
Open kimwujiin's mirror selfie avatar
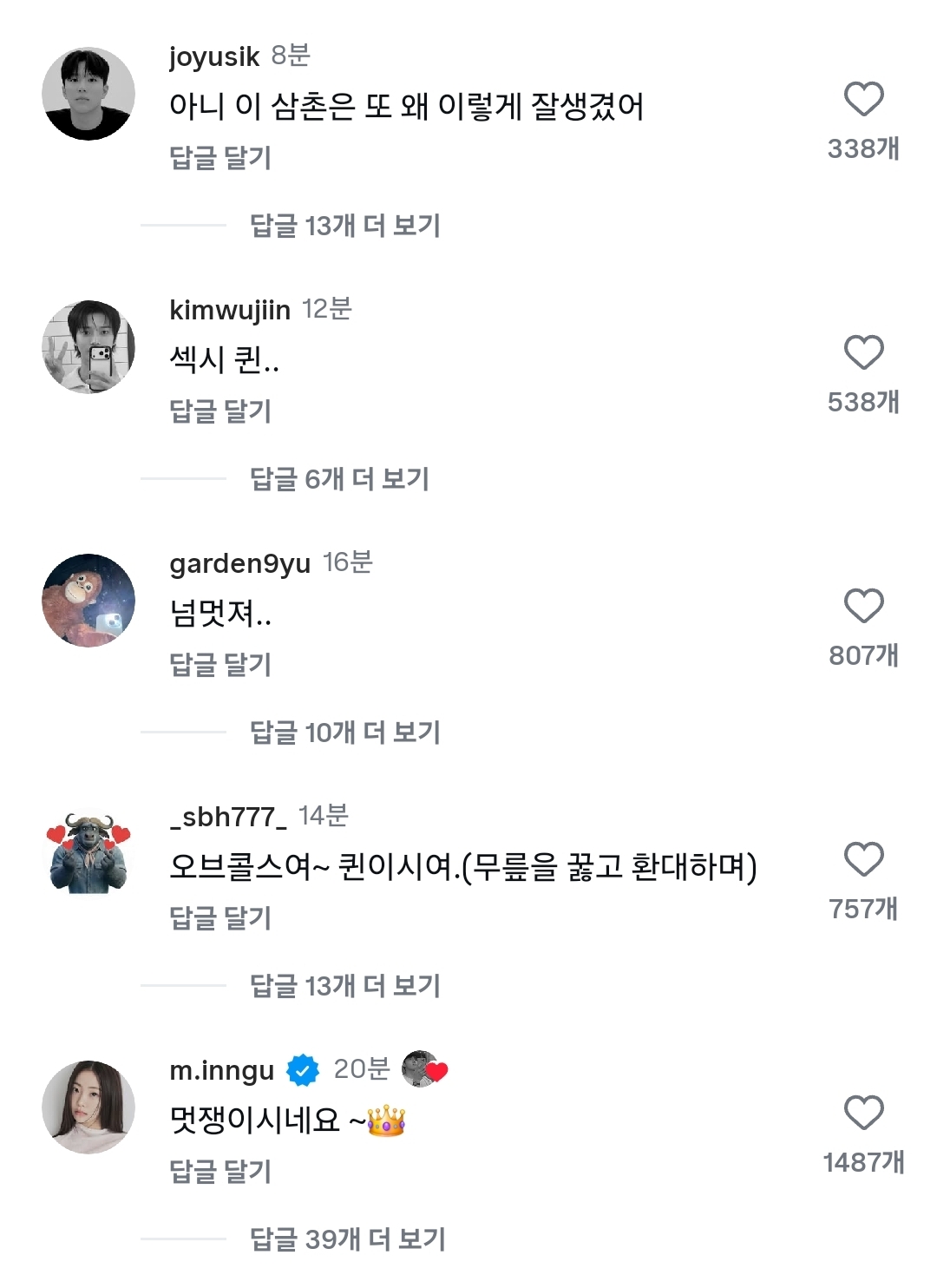(x=88, y=347)
